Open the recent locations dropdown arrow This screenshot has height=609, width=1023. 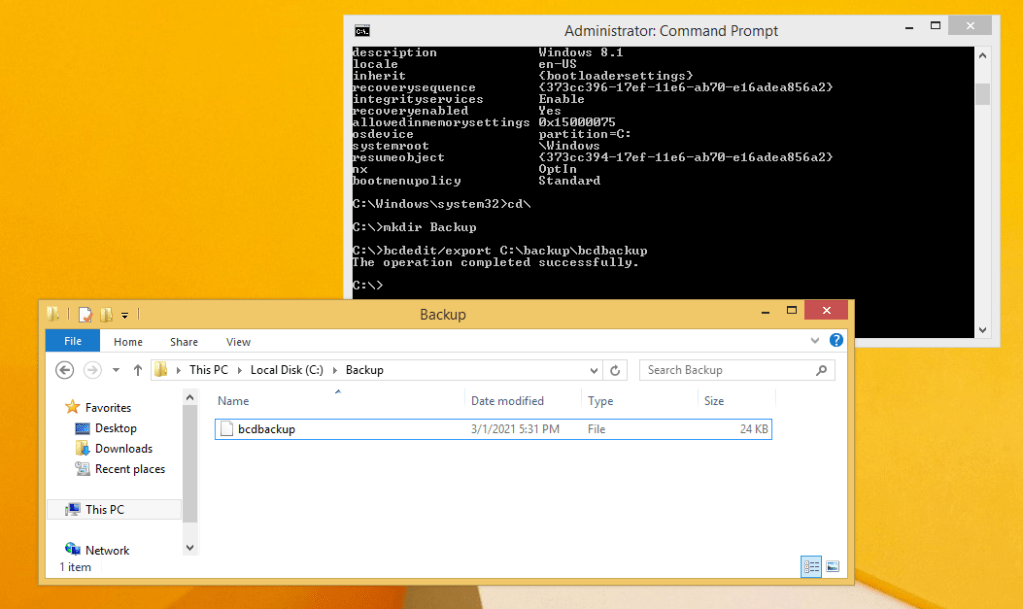click(x=115, y=370)
